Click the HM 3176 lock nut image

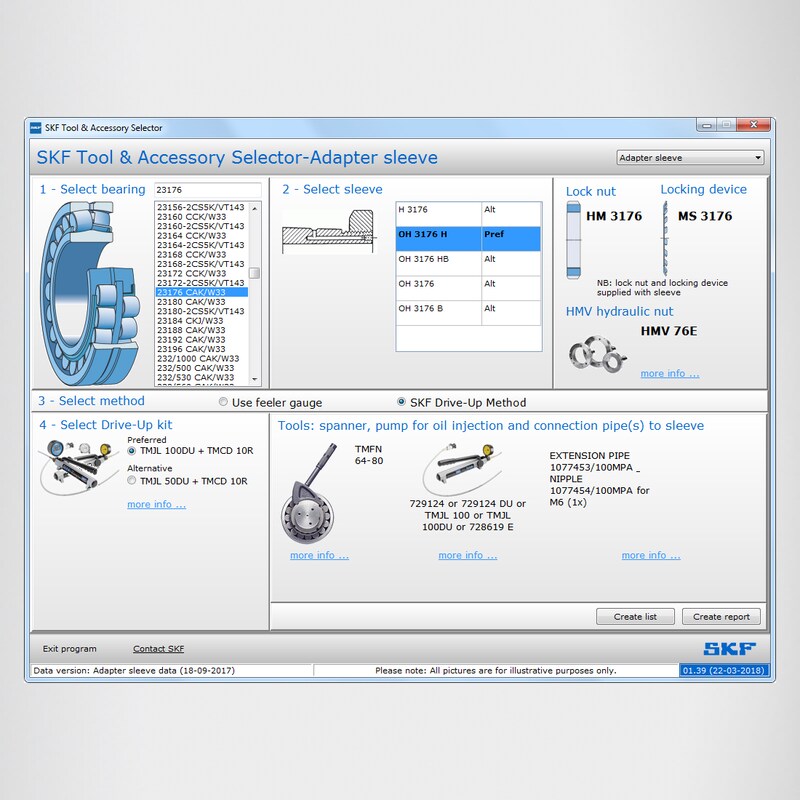[x=573, y=240]
